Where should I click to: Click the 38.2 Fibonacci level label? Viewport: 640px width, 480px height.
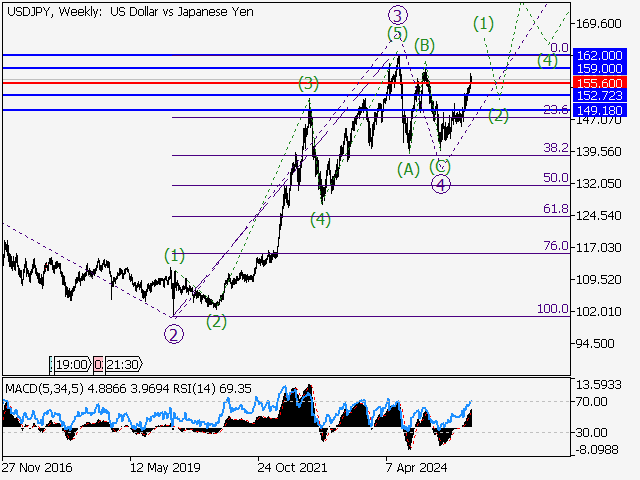coord(556,148)
